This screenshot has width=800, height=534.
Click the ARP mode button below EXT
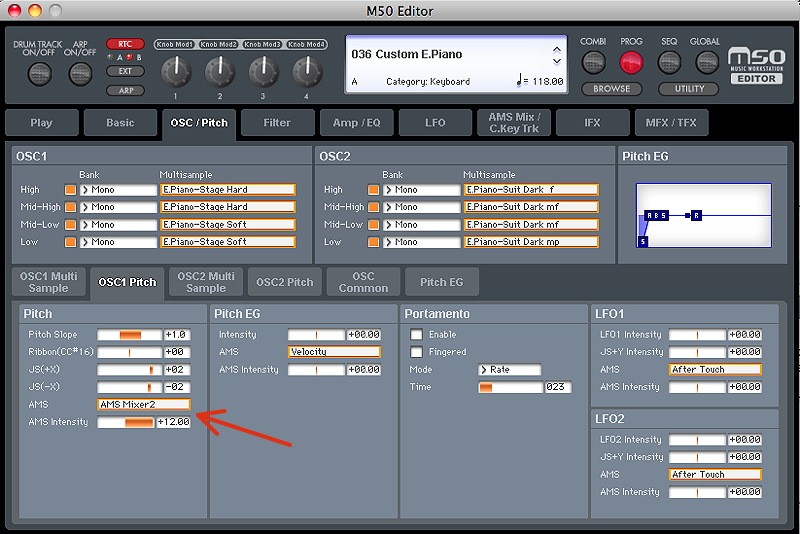125,90
